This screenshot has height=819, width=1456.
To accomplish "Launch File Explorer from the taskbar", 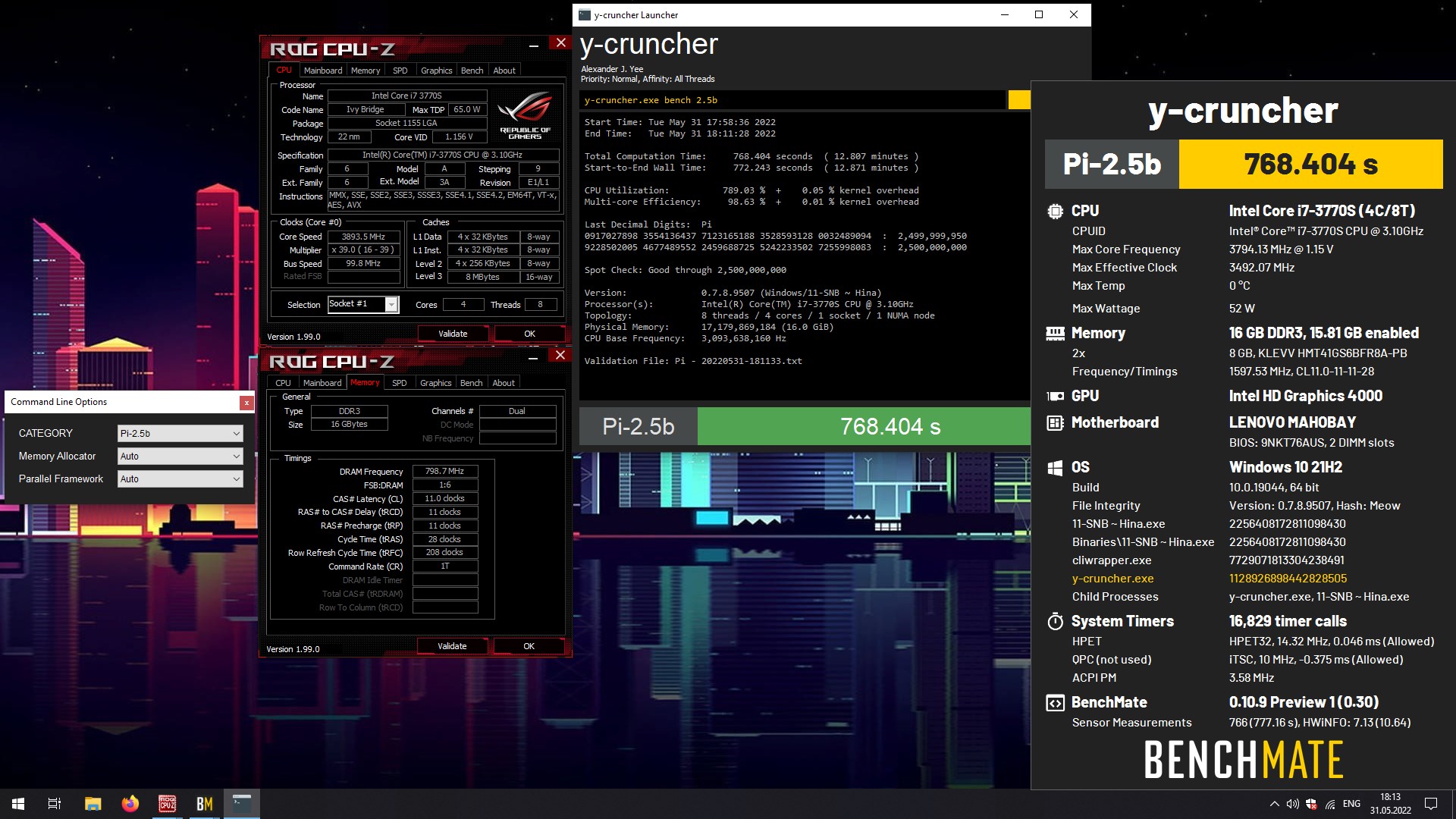I will [93, 804].
